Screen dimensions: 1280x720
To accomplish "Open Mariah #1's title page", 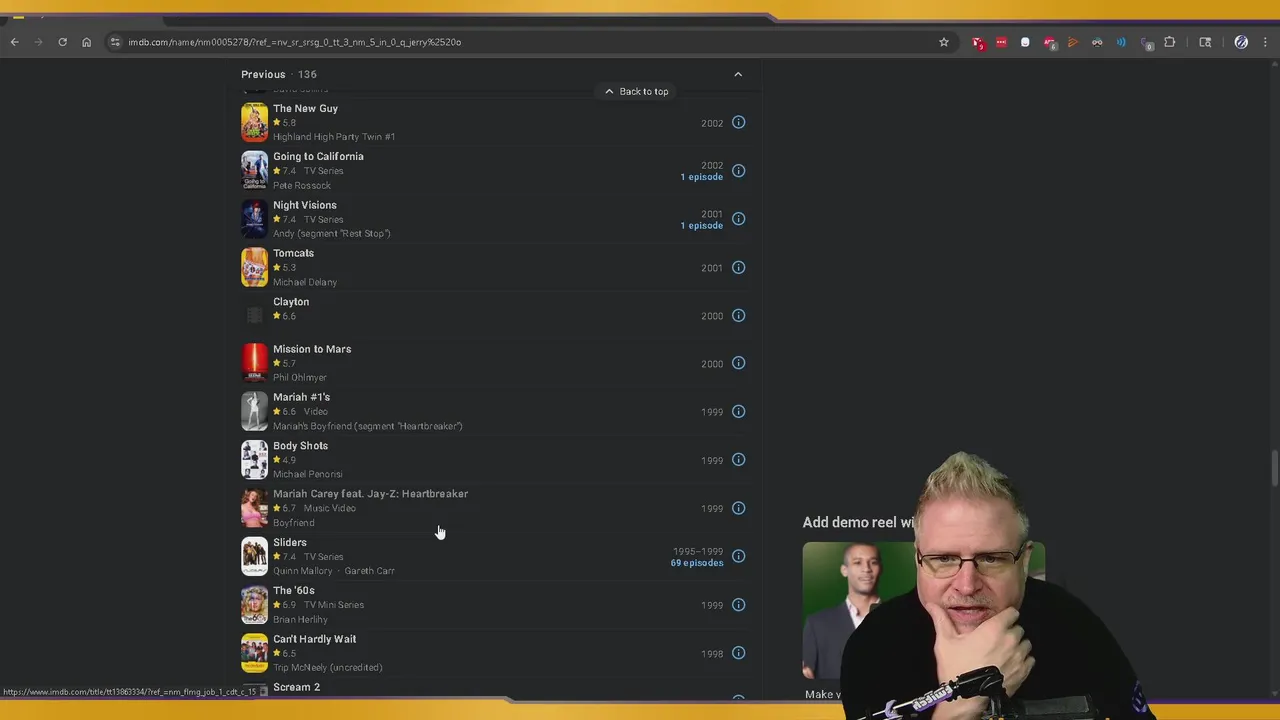I will [301, 397].
